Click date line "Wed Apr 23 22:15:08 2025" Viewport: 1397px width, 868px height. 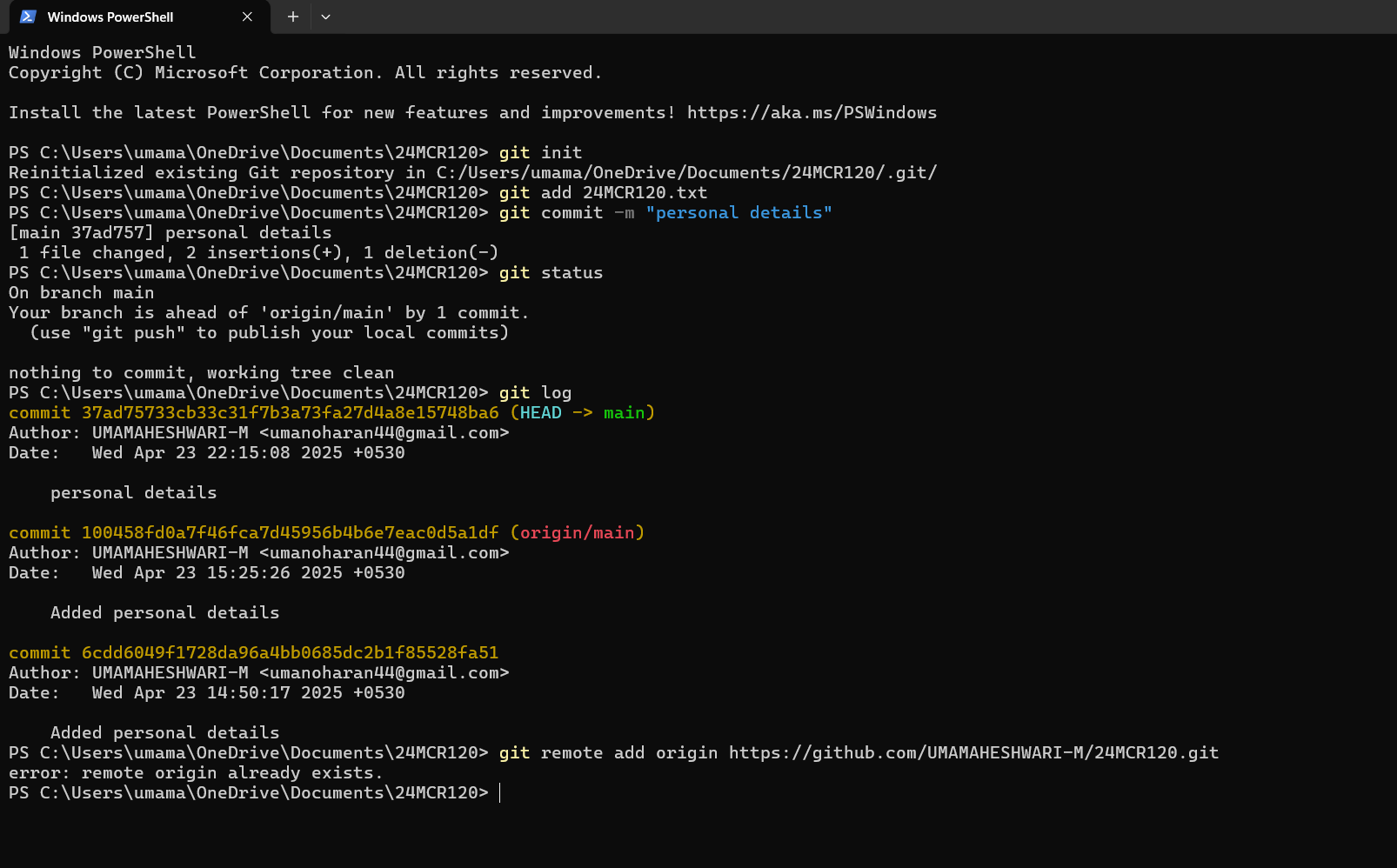207,453
